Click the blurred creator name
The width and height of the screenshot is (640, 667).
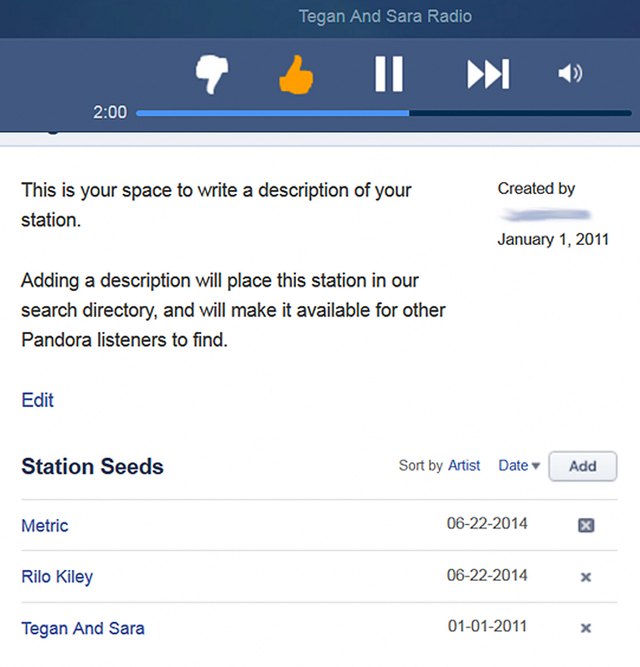click(546, 215)
